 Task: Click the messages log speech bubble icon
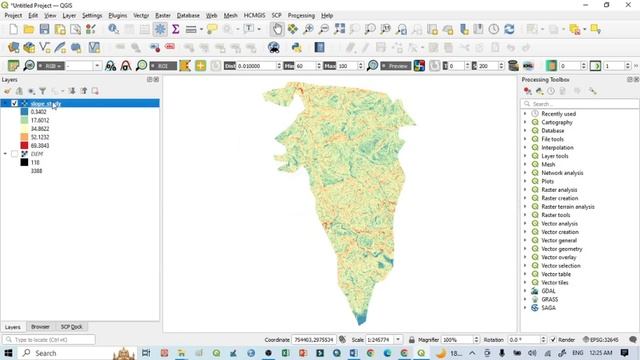point(633,340)
